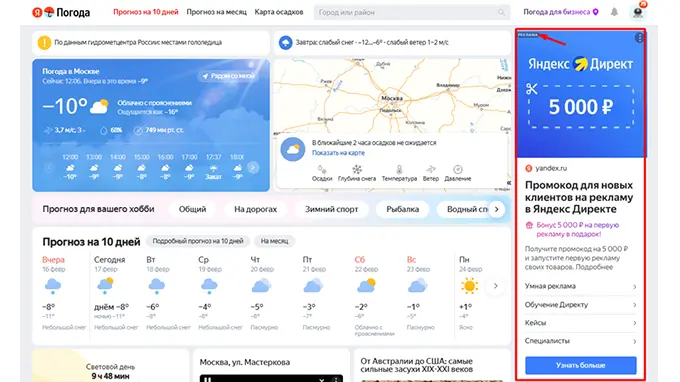Click the pressure icon 749 мм рт. ст.
The width and height of the screenshot is (680, 382).
click(x=138, y=130)
